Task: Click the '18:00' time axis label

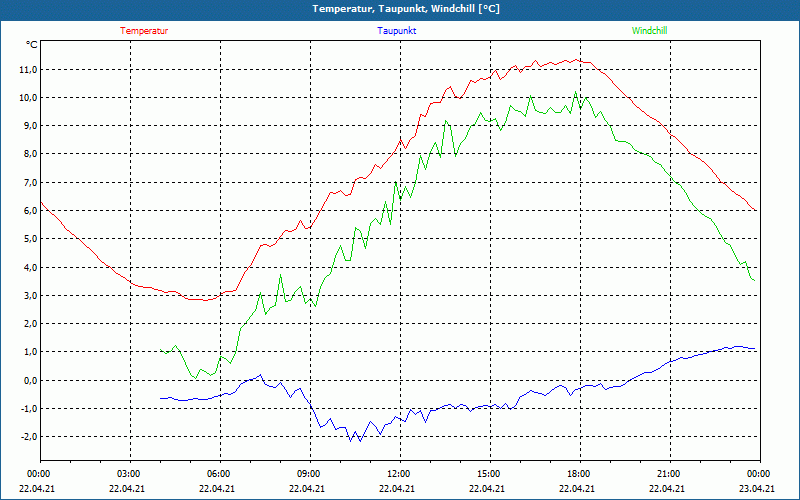Action: point(578,474)
